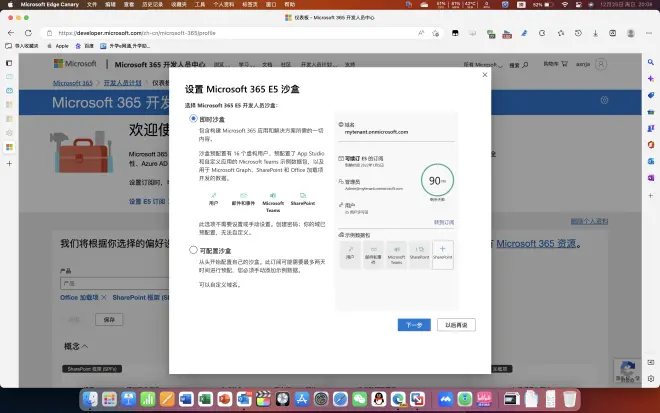The width and height of the screenshot is (660, 413).
Task: Click the 删除个人资料 link
Action: tap(589, 221)
